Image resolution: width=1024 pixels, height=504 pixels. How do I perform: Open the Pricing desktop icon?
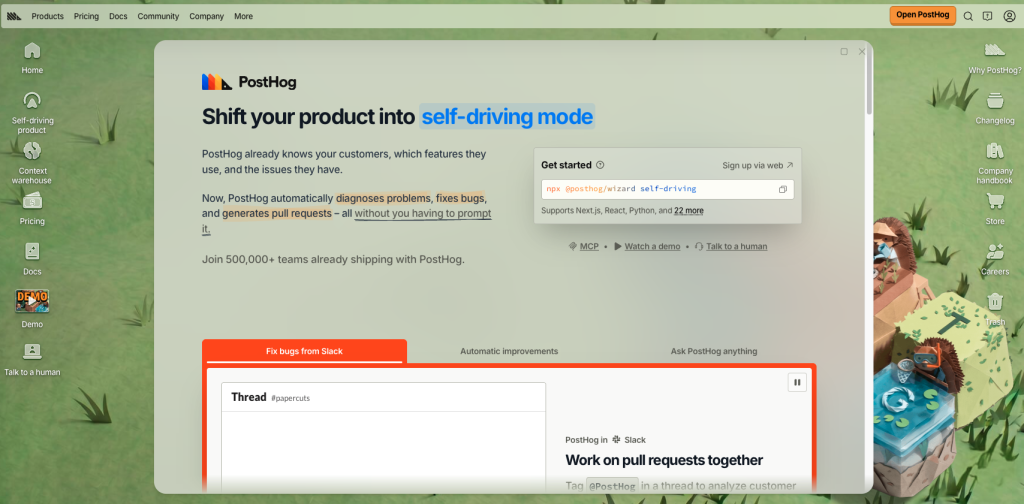[32, 208]
